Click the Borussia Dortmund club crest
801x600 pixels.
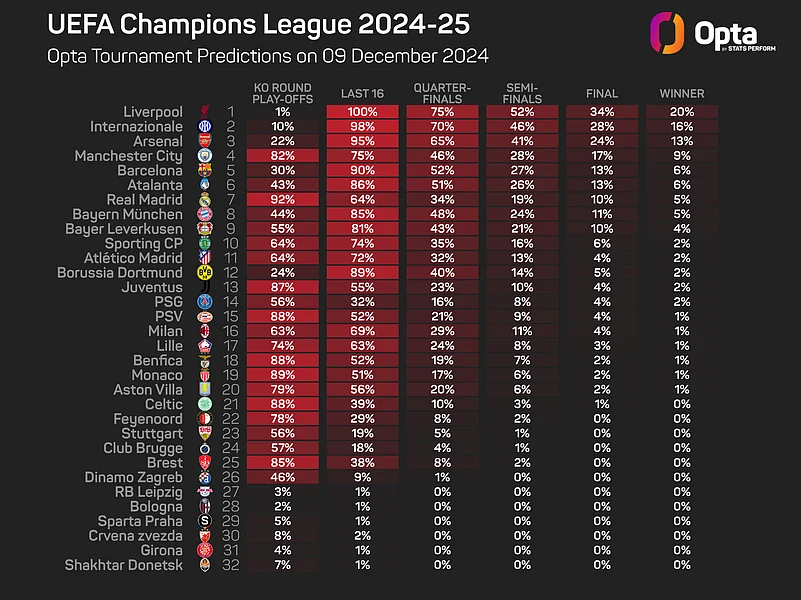coord(205,273)
